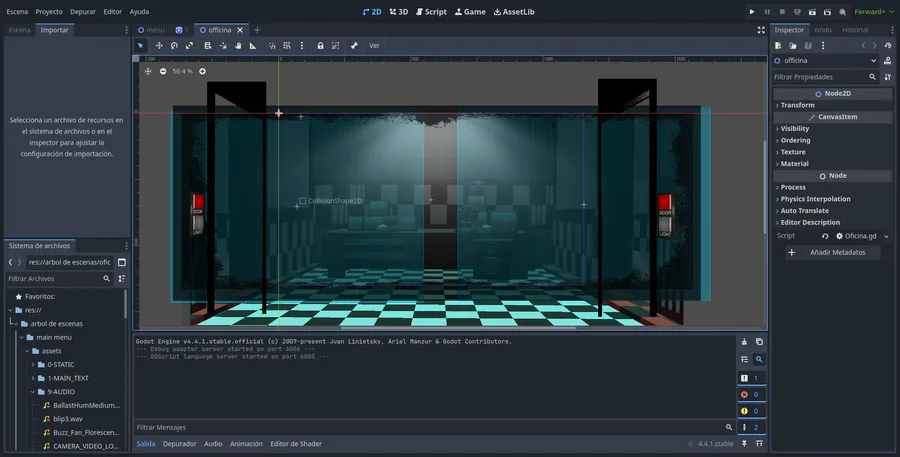Open the Forward+ renderer dropdown
Viewport: 900px width, 457px height.
866,11
